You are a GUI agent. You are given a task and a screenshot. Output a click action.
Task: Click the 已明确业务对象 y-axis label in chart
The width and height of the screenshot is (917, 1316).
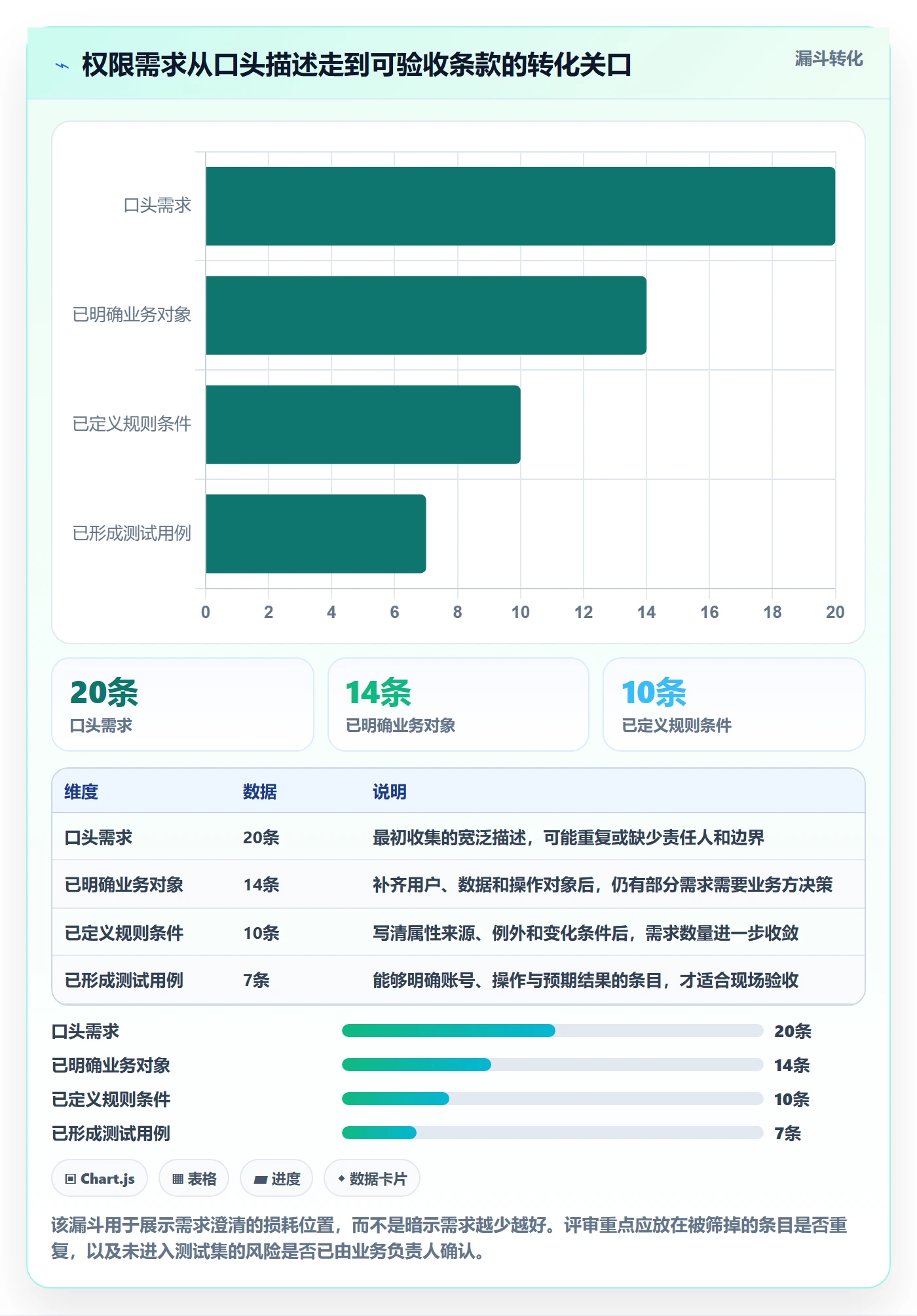(132, 315)
